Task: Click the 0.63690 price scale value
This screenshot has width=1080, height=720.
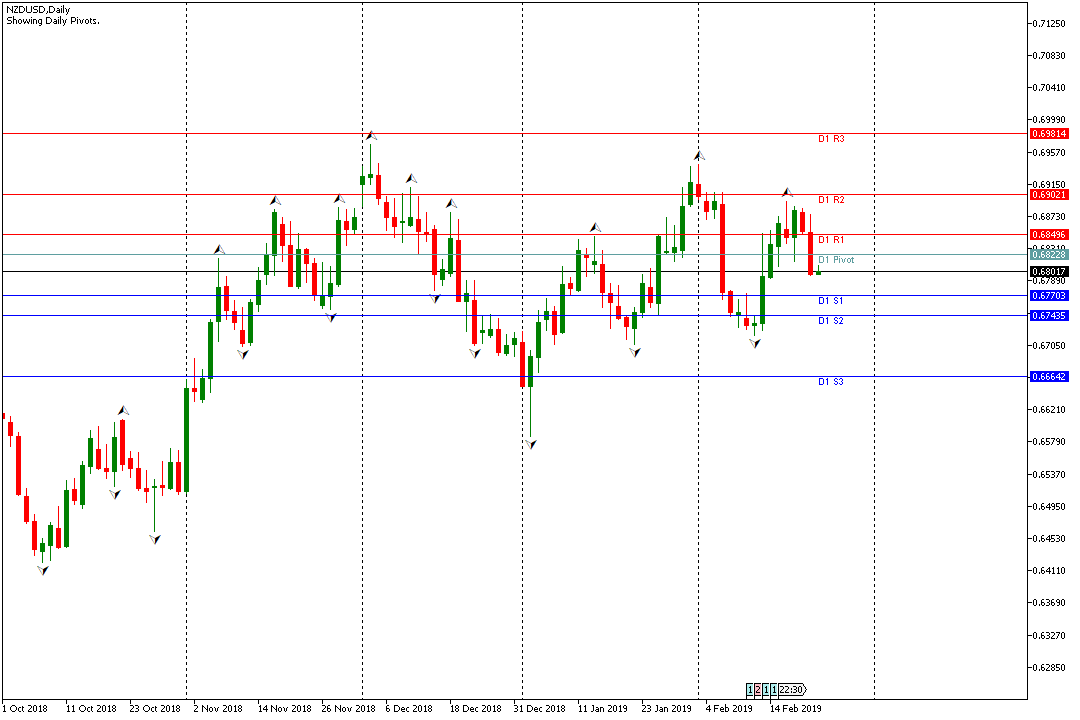Action: tap(1049, 603)
